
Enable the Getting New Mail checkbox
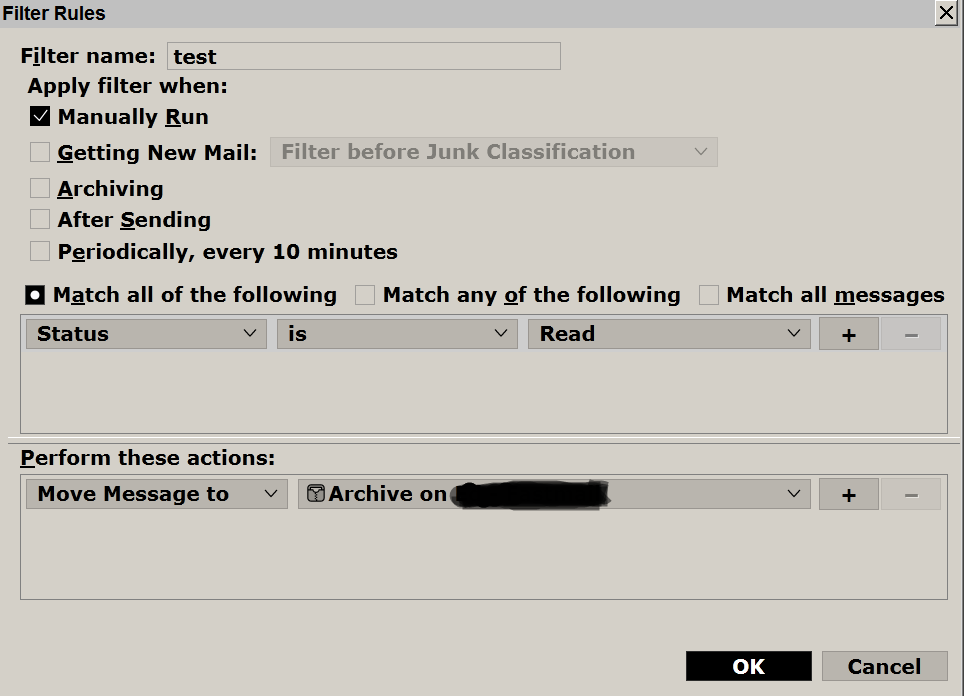[40, 153]
